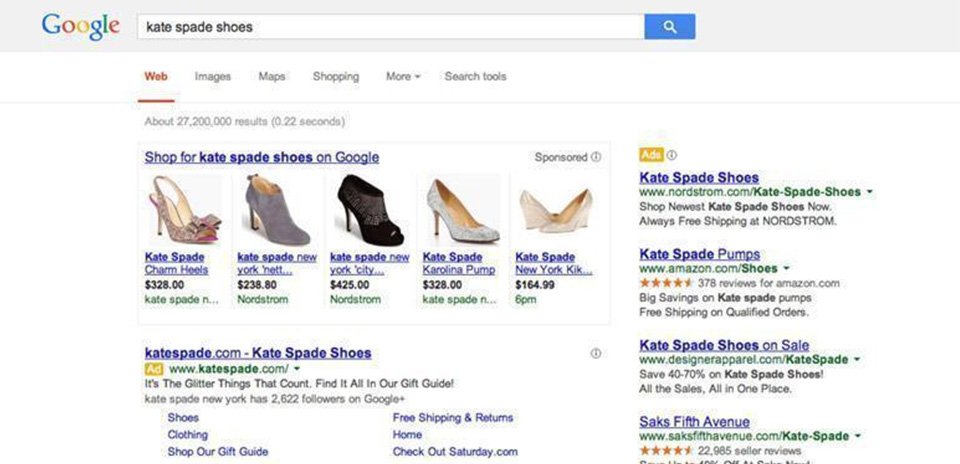960x464 pixels.
Task: Click the silver Karolina Pump thumbnail
Action: (463, 211)
